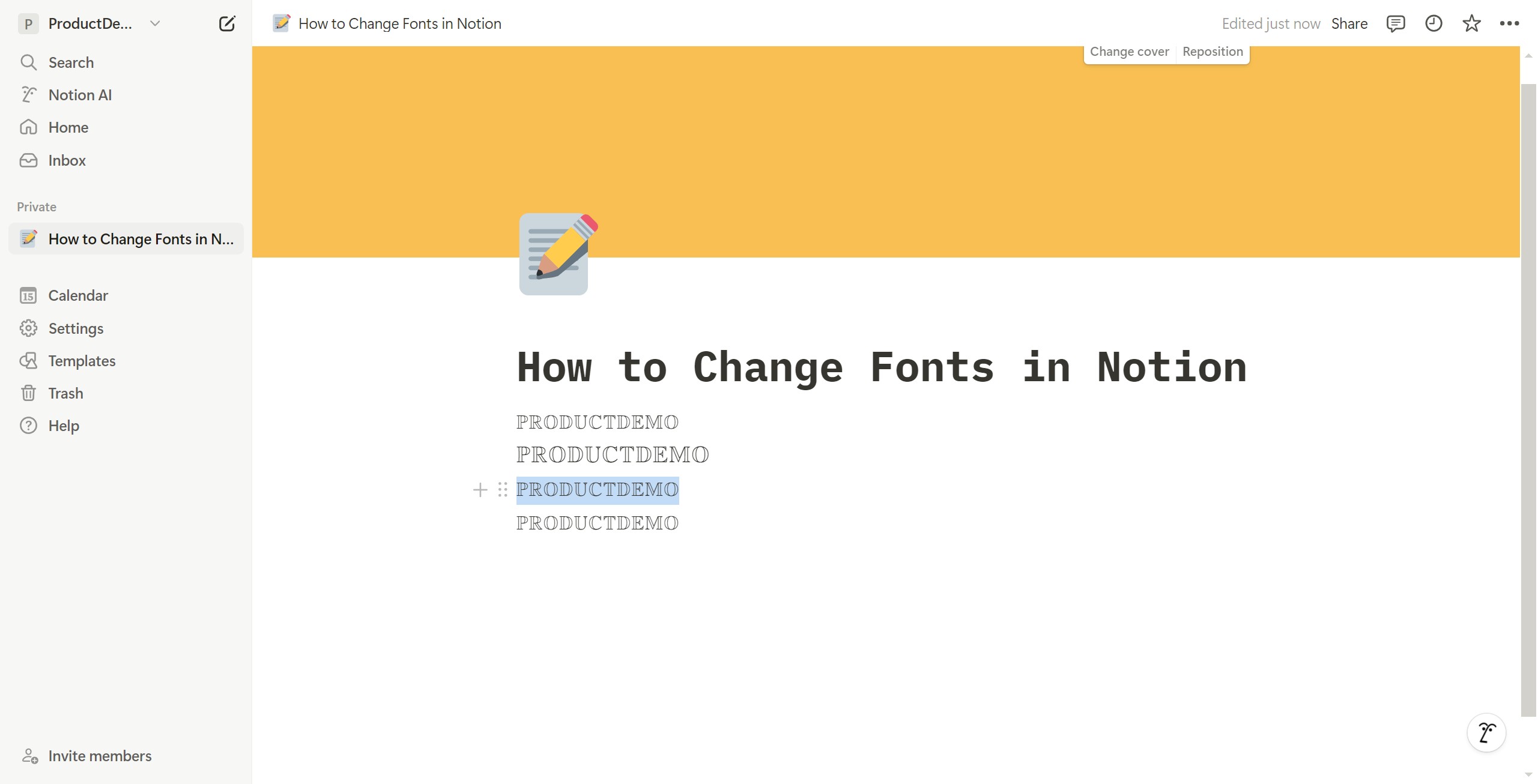Click plus icon to add block below

[480, 490]
